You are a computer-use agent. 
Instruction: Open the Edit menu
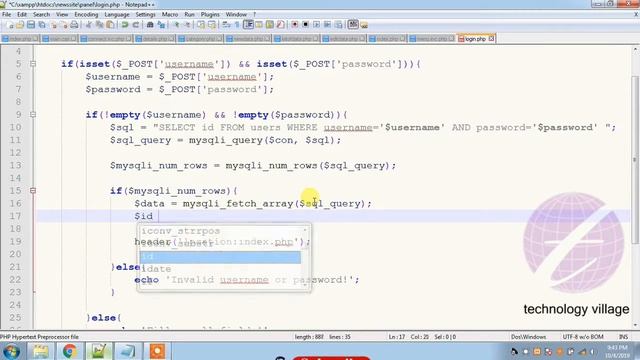22,14
